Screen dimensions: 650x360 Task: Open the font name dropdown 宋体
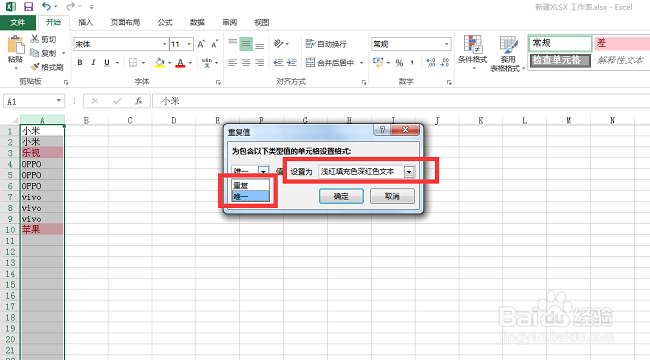[x=164, y=44]
